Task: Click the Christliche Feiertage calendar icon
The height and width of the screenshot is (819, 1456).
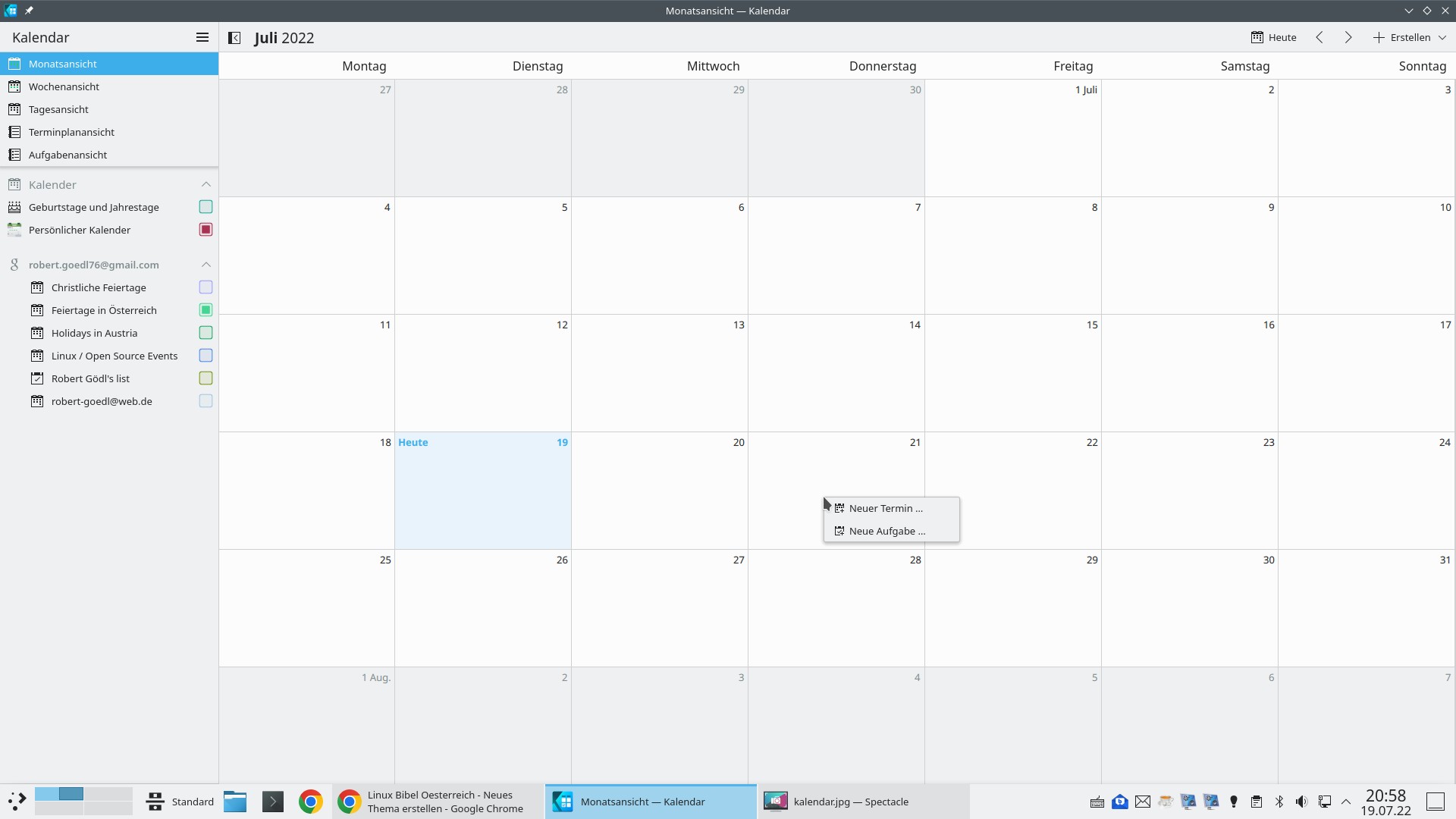Action: 37,287
